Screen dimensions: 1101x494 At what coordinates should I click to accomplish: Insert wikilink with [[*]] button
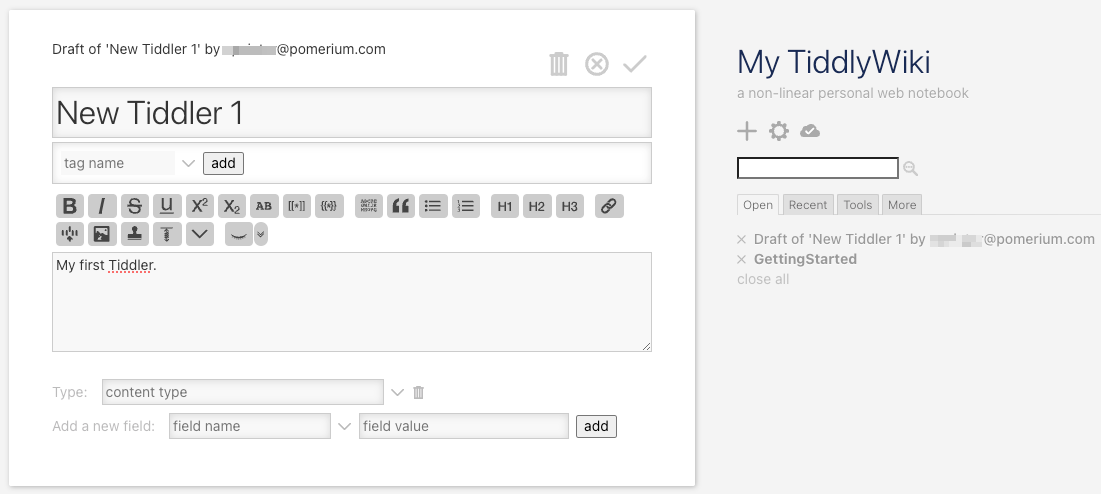coord(297,206)
